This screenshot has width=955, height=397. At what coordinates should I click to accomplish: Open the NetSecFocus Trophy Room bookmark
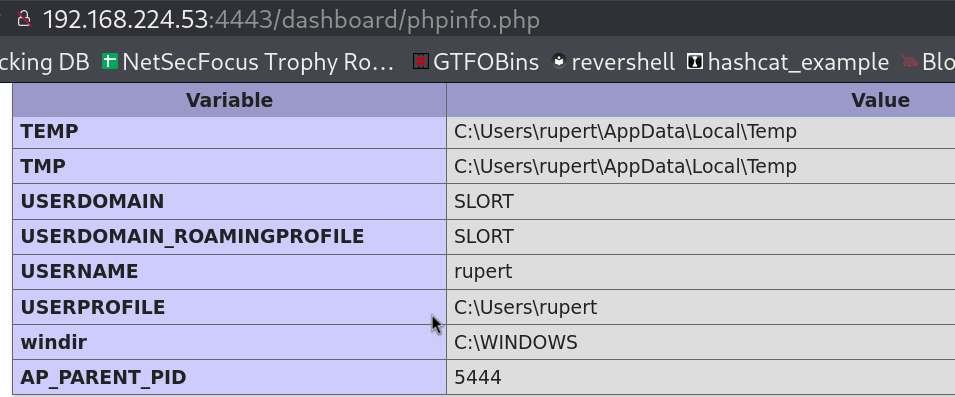pos(248,62)
